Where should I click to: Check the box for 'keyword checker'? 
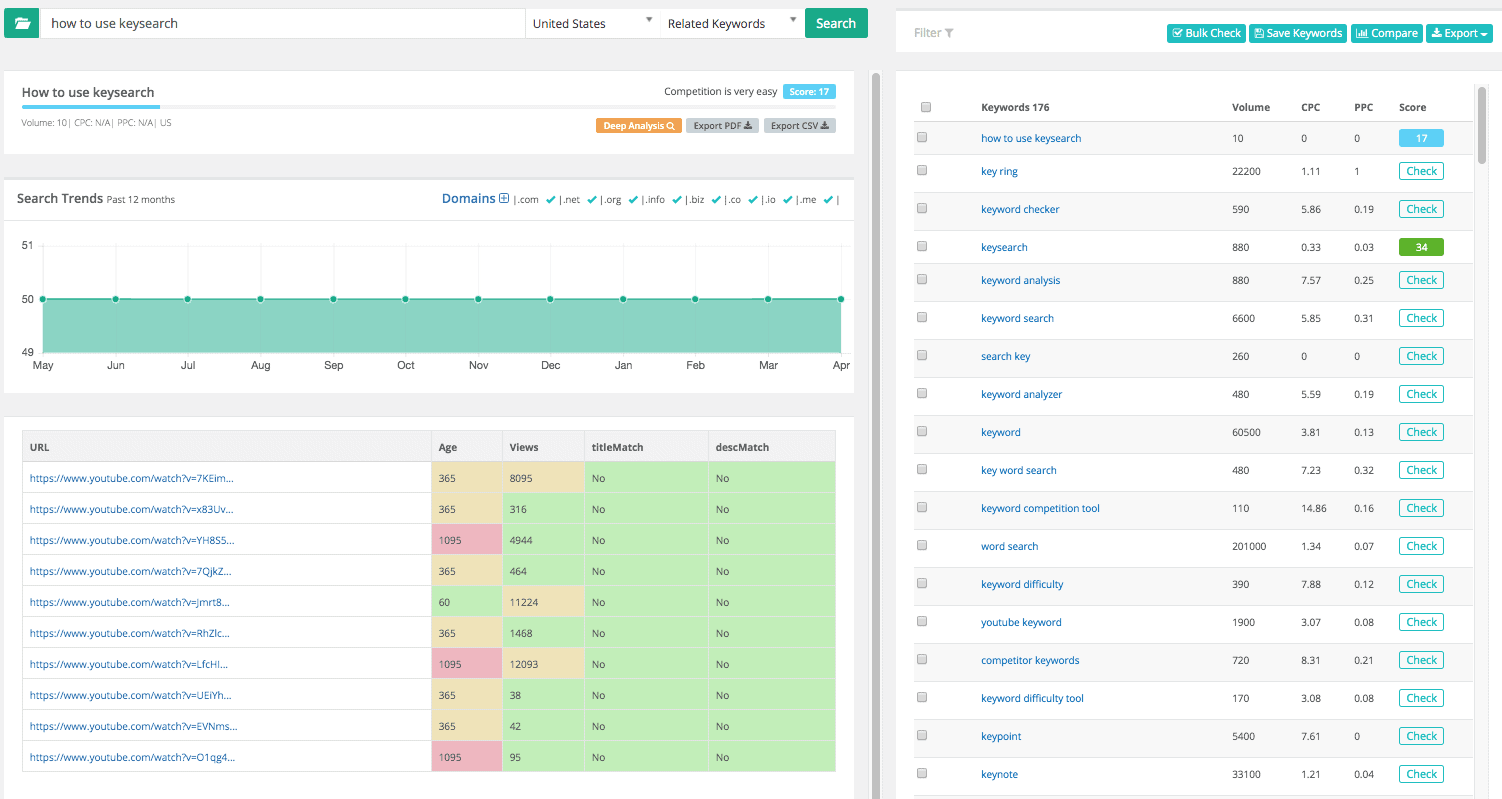point(922,209)
